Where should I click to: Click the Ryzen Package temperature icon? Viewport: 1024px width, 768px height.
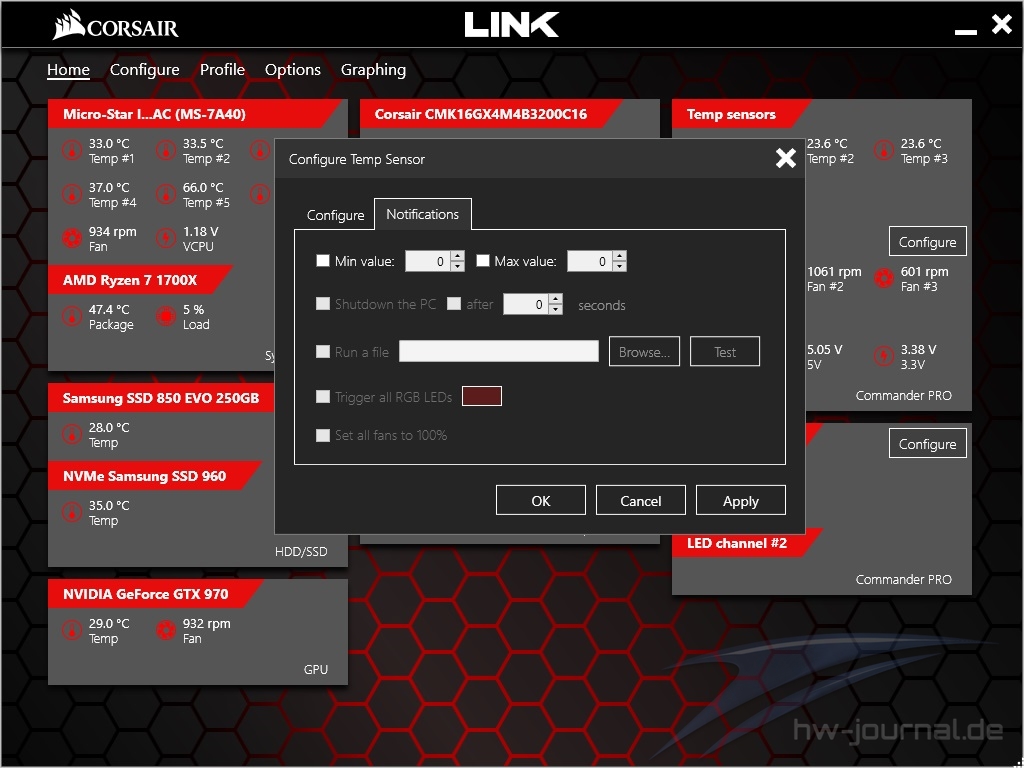click(72, 317)
